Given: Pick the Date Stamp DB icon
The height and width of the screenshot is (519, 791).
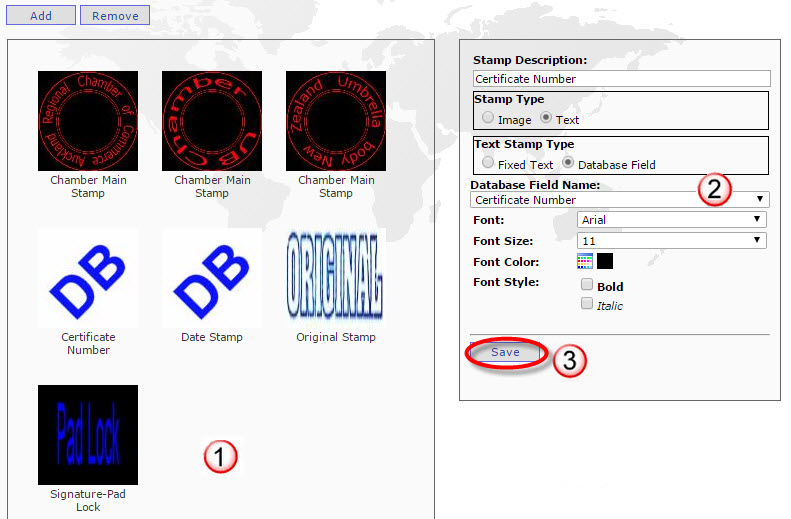Looking at the screenshot, I should (x=212, y=277).
